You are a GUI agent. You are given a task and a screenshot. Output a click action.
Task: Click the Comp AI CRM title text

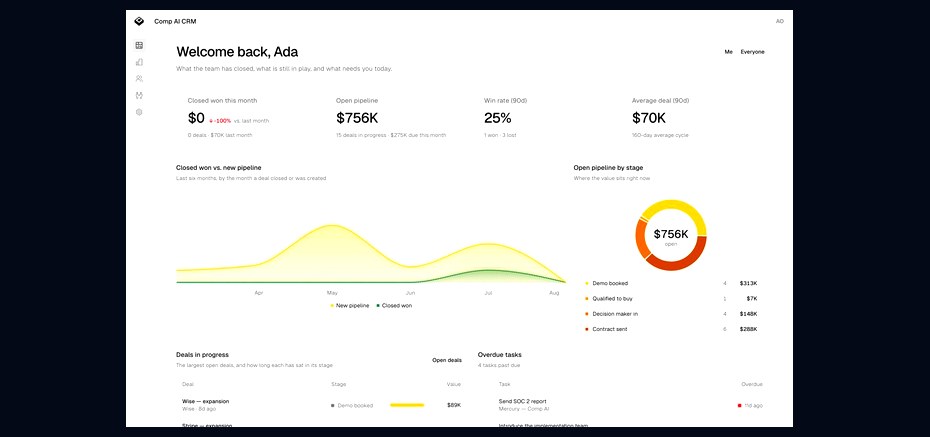click(175, 21)
